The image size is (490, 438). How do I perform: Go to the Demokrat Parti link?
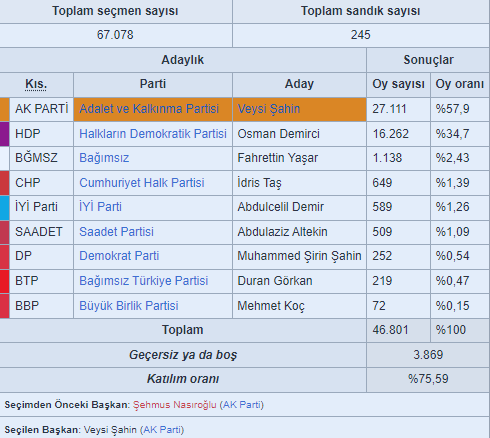tap(119, 256)
